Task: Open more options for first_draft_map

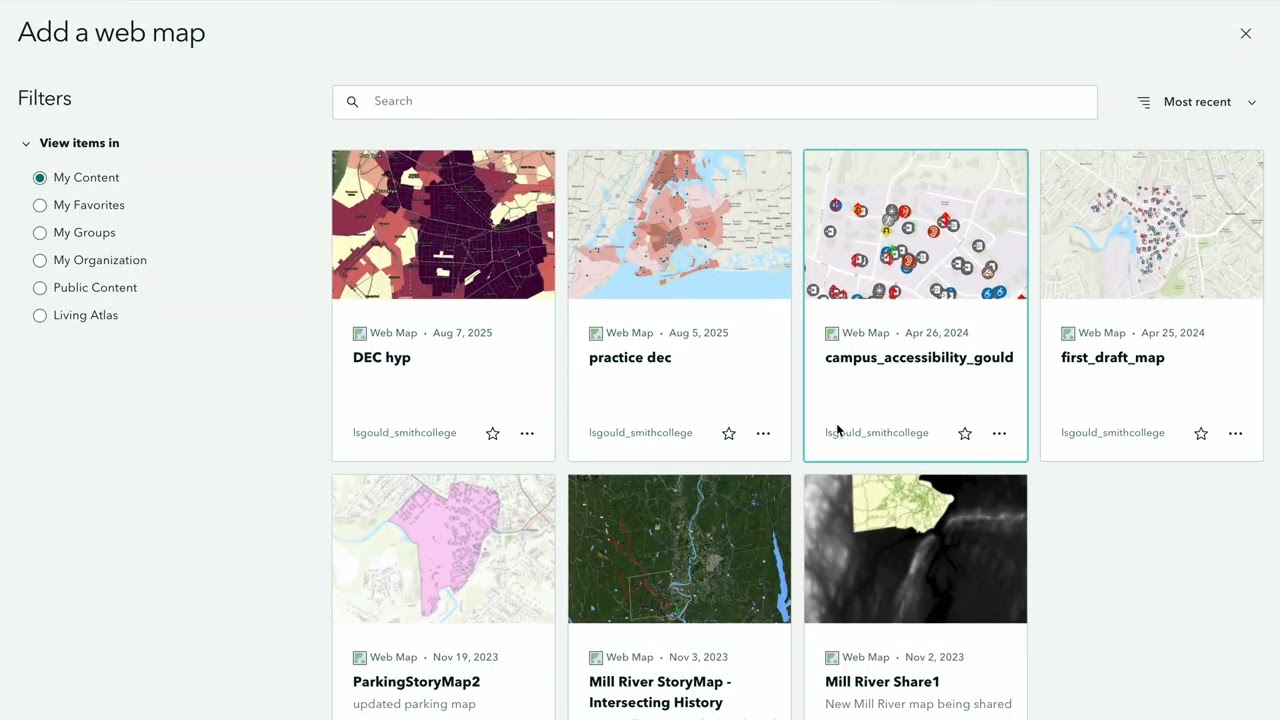Action: tap(1235, 433)
